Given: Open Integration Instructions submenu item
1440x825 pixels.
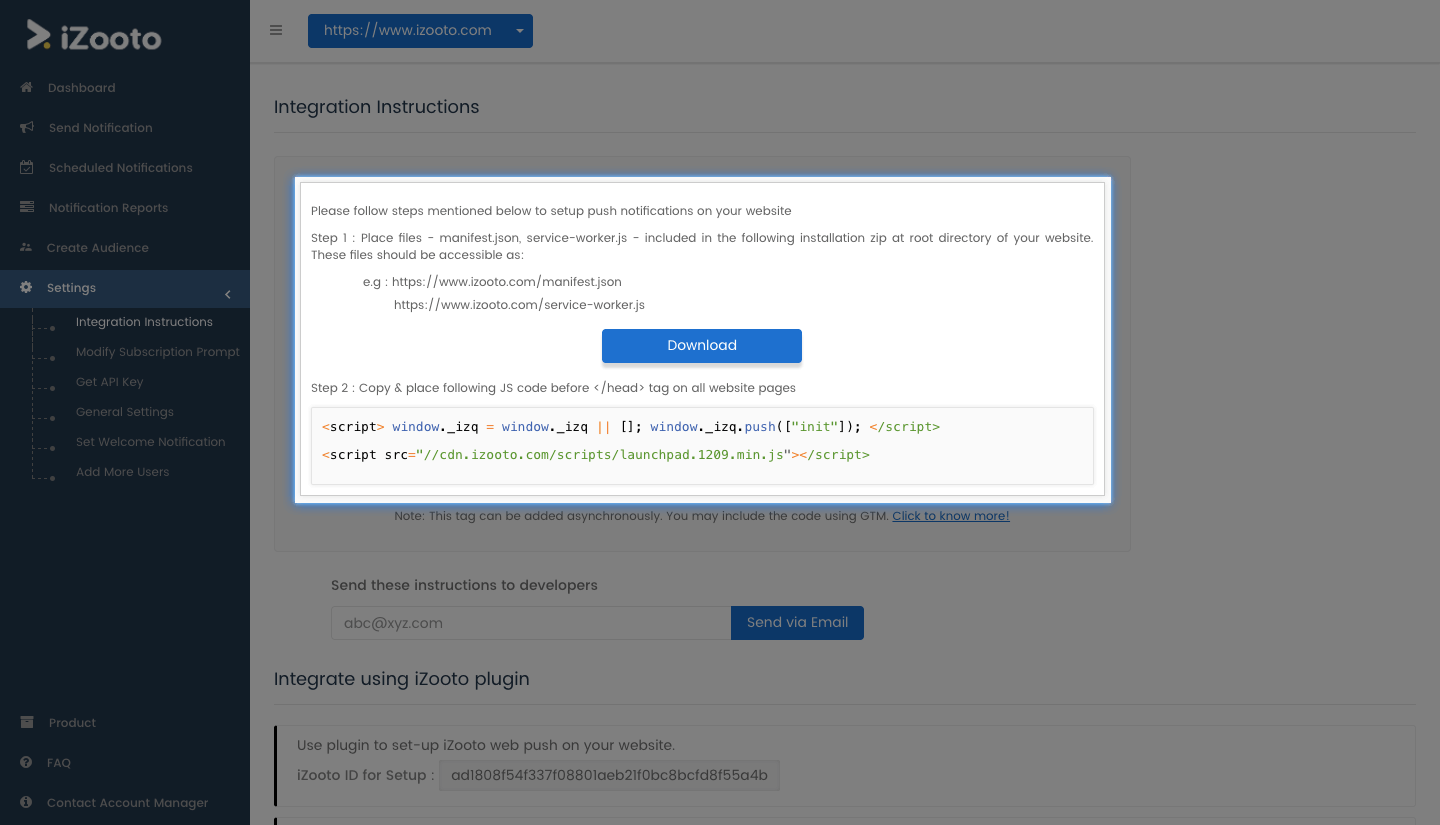Looking at the screenshot, I should pyautogui.click(x=144, y=322).
